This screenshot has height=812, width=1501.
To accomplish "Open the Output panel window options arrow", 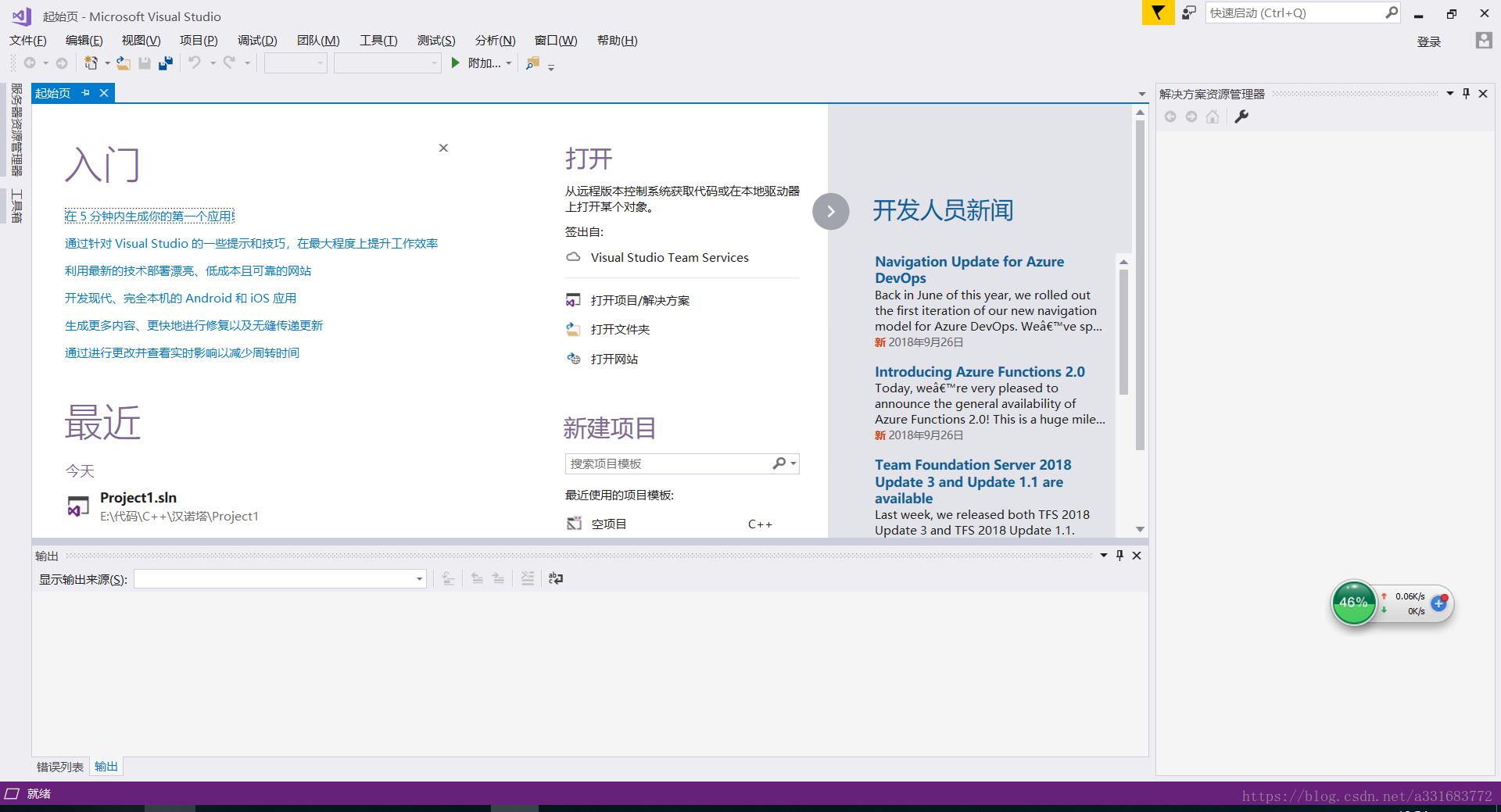I will point(1103,555).
